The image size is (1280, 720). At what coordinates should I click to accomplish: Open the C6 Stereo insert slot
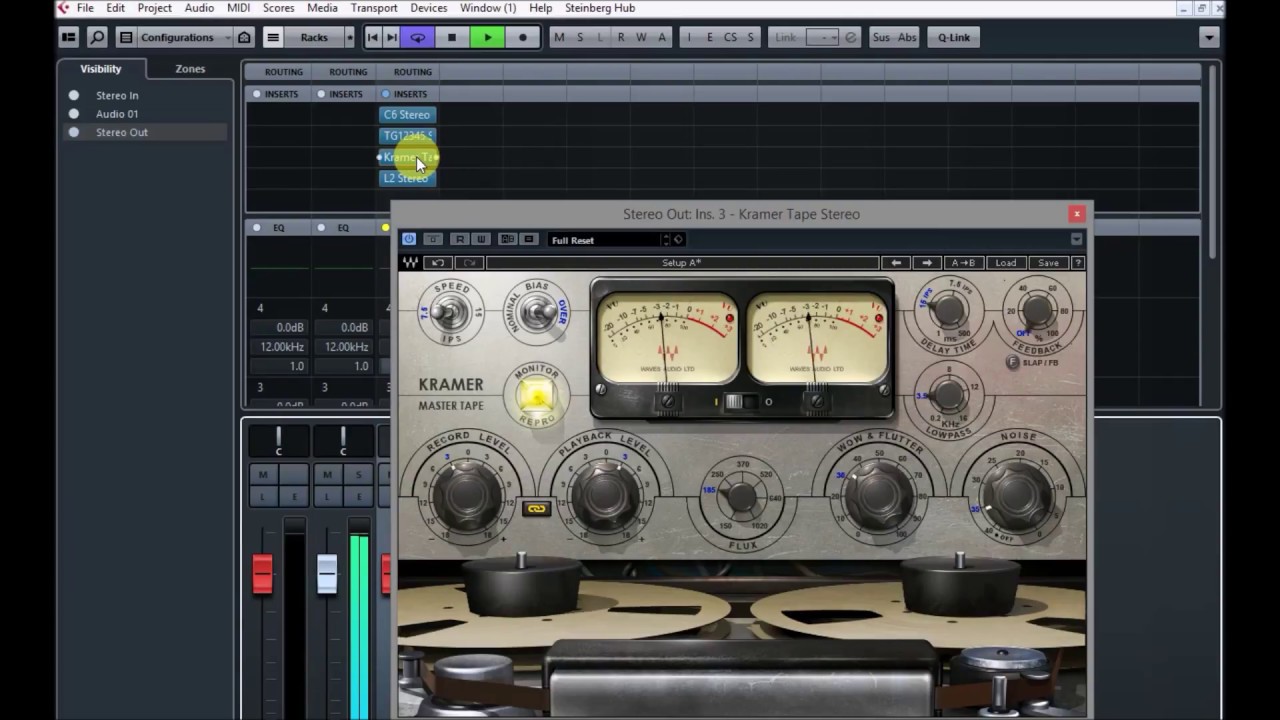click(407, 114)
